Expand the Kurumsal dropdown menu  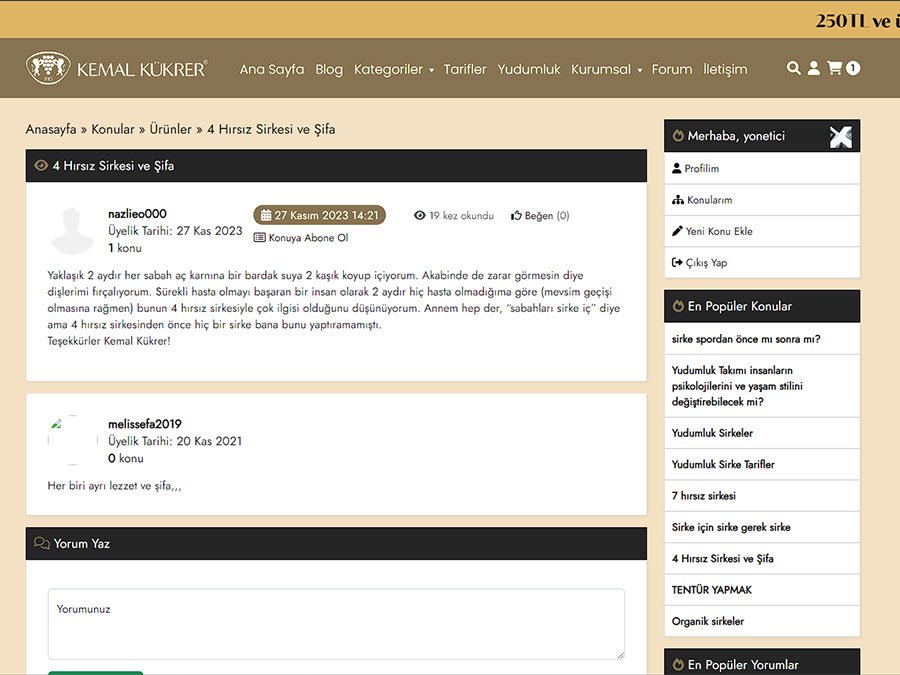(606, 69)
